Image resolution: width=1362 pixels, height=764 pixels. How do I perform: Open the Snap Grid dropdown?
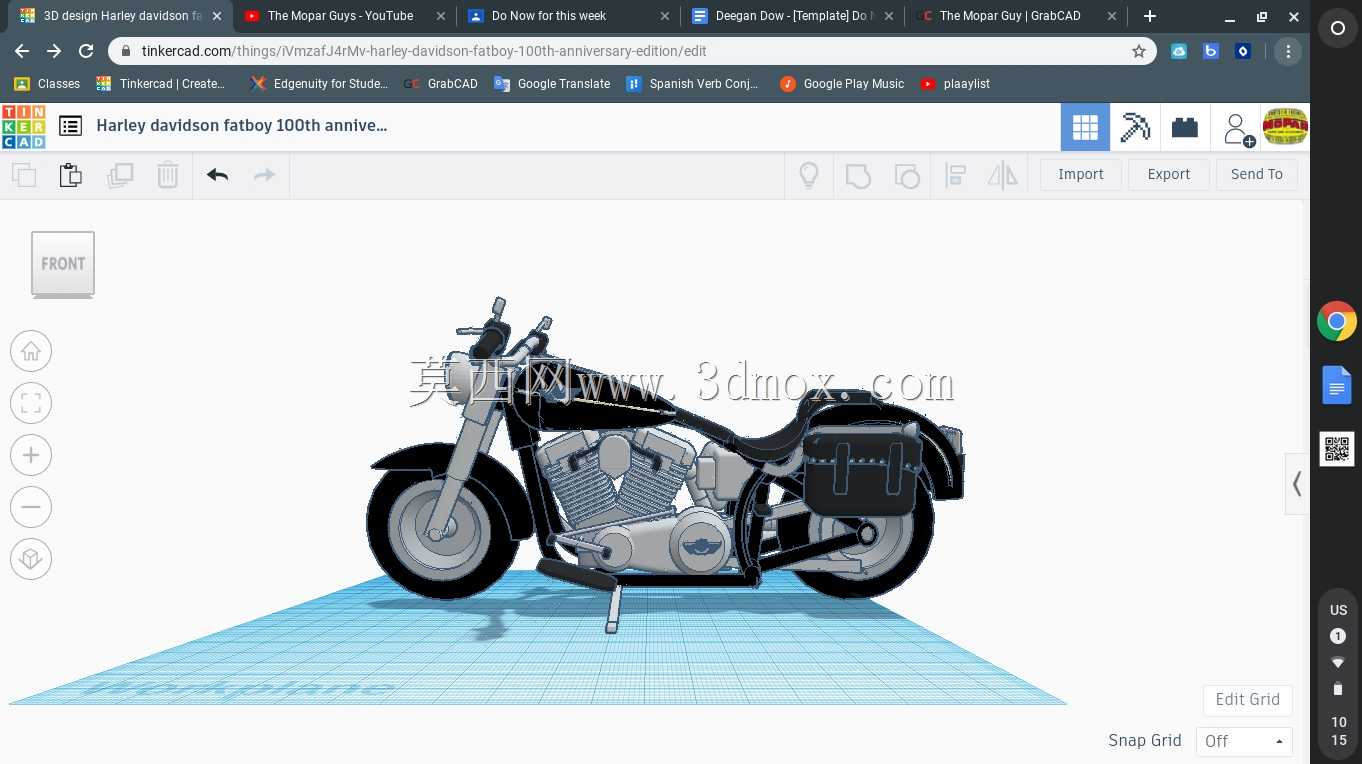click(x=1244, y=741)
